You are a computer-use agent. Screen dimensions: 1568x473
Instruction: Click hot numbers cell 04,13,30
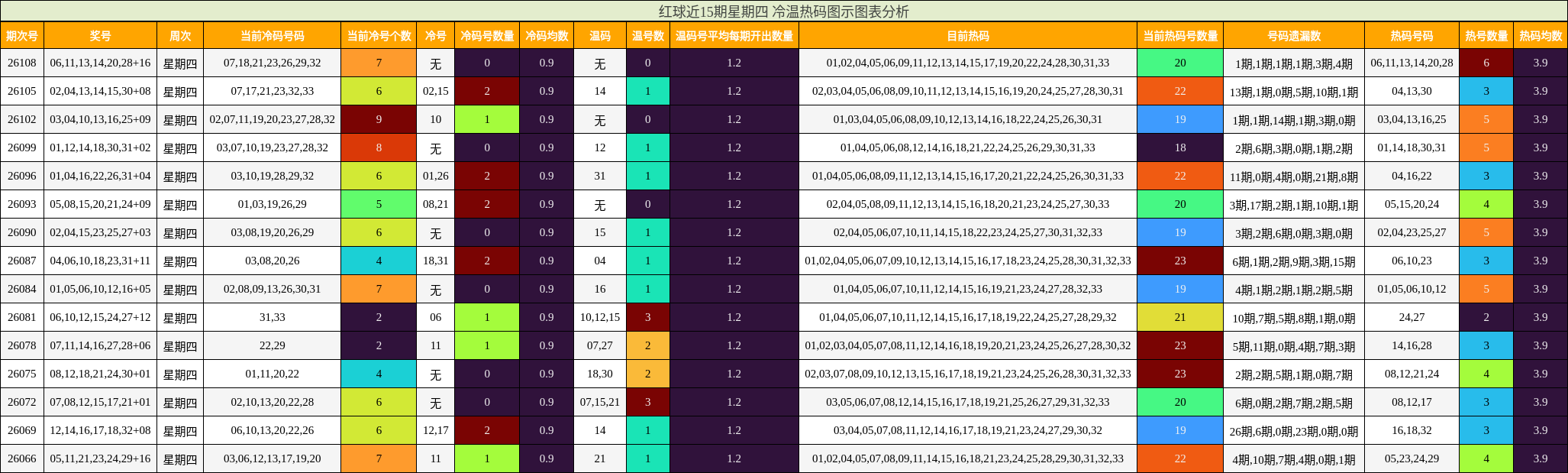click(x=1412, y=91)
